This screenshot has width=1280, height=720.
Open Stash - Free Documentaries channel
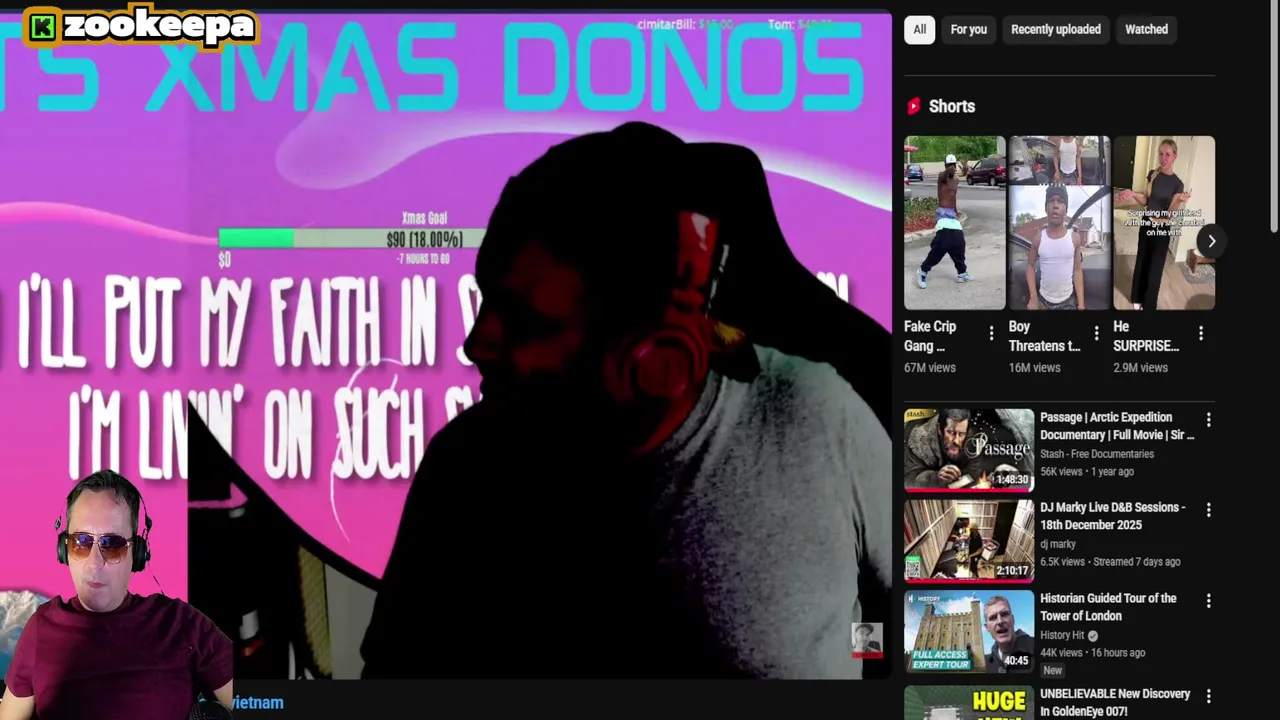1097,454
